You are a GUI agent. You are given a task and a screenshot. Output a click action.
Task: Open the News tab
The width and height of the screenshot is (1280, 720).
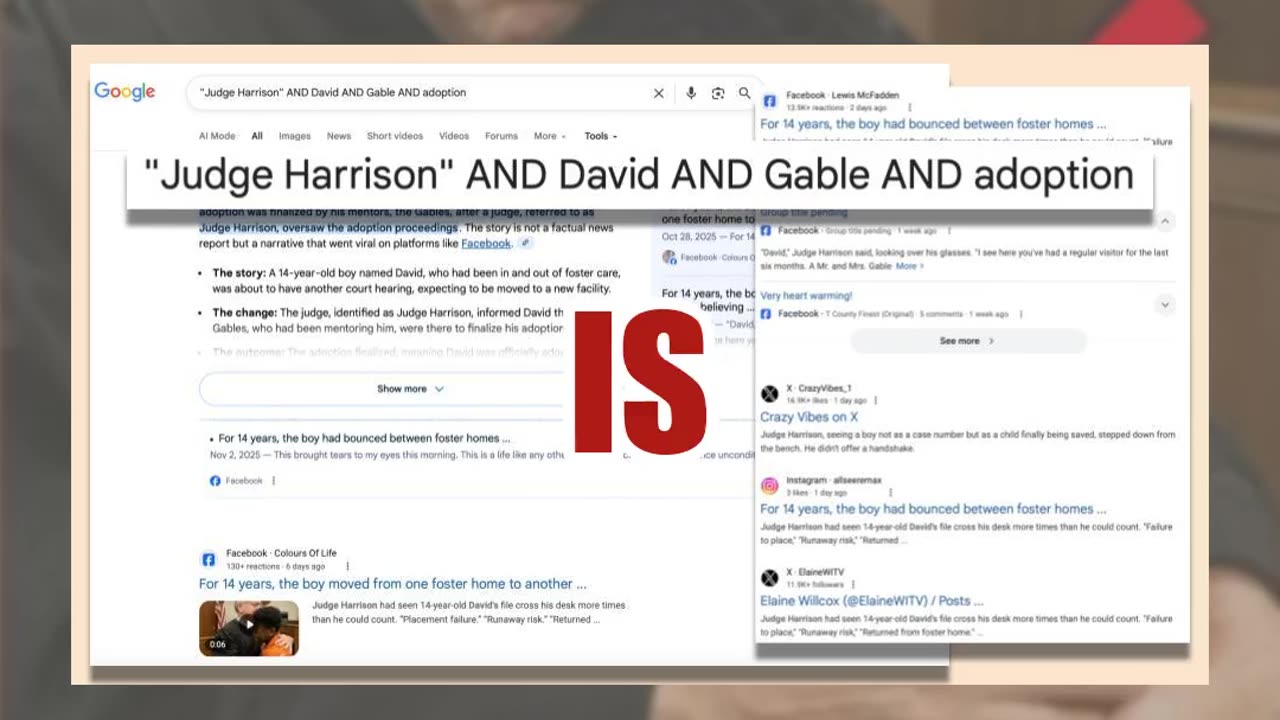click(x=339, y=136)
